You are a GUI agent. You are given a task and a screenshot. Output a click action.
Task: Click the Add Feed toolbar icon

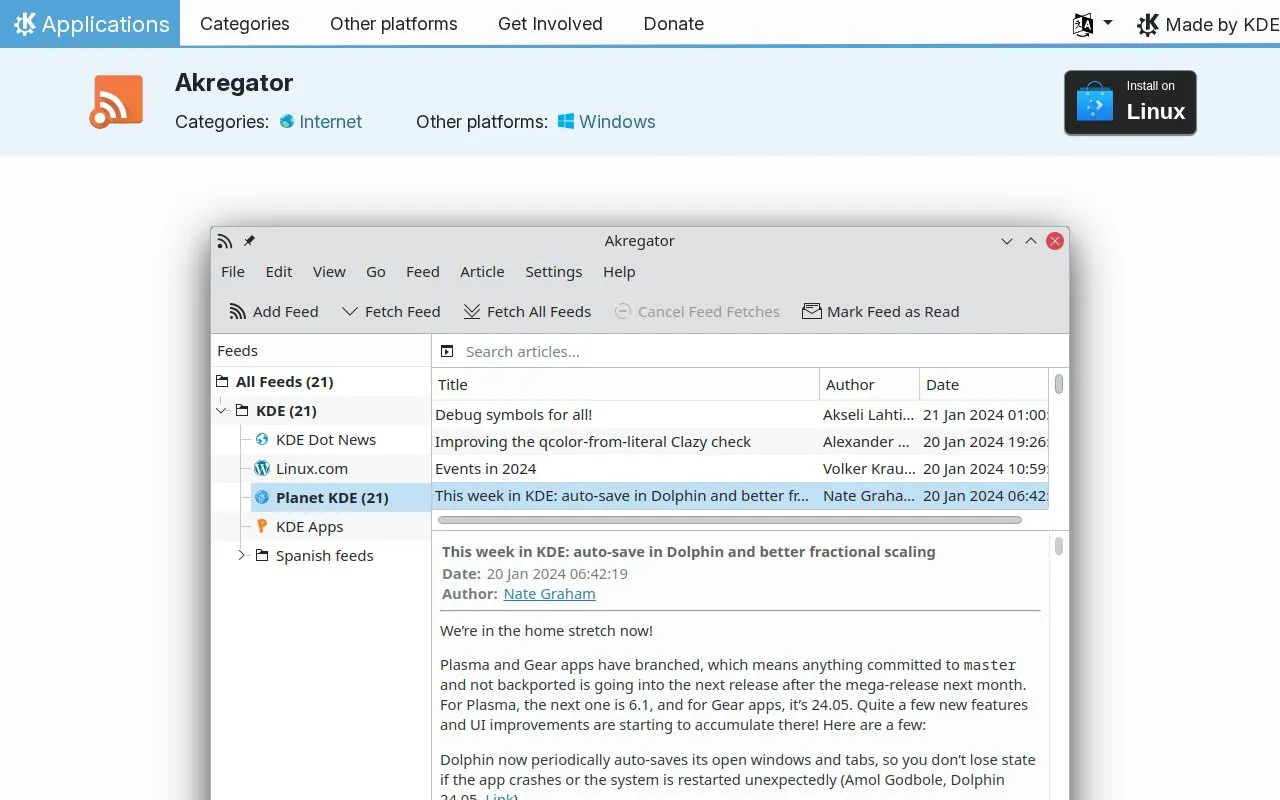[x=237, y=312]
